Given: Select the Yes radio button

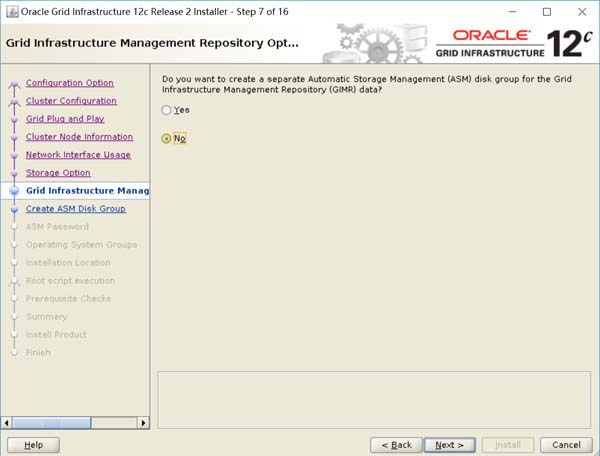Looking at the screenshot, I should click(166, 110).
